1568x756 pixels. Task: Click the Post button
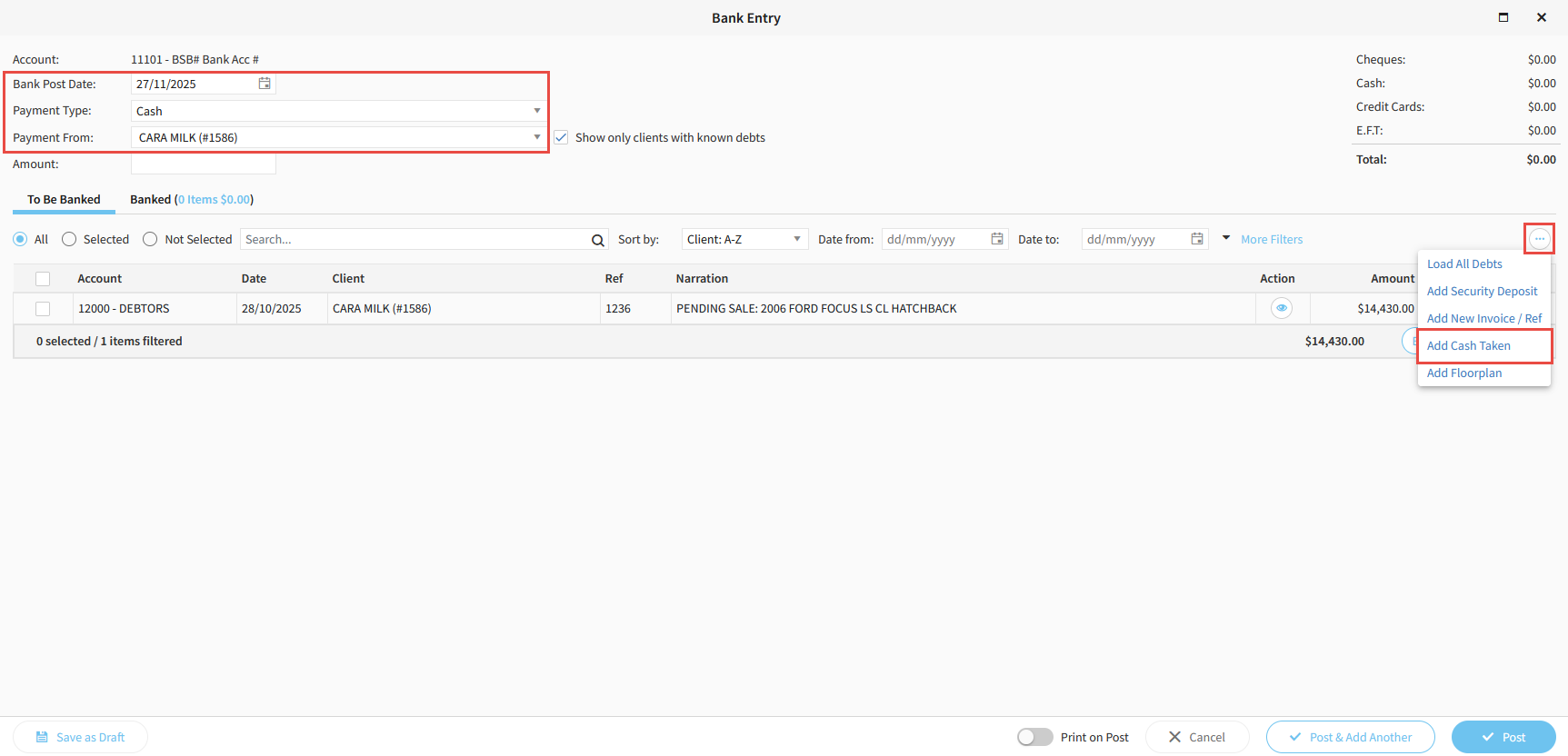1503,737
